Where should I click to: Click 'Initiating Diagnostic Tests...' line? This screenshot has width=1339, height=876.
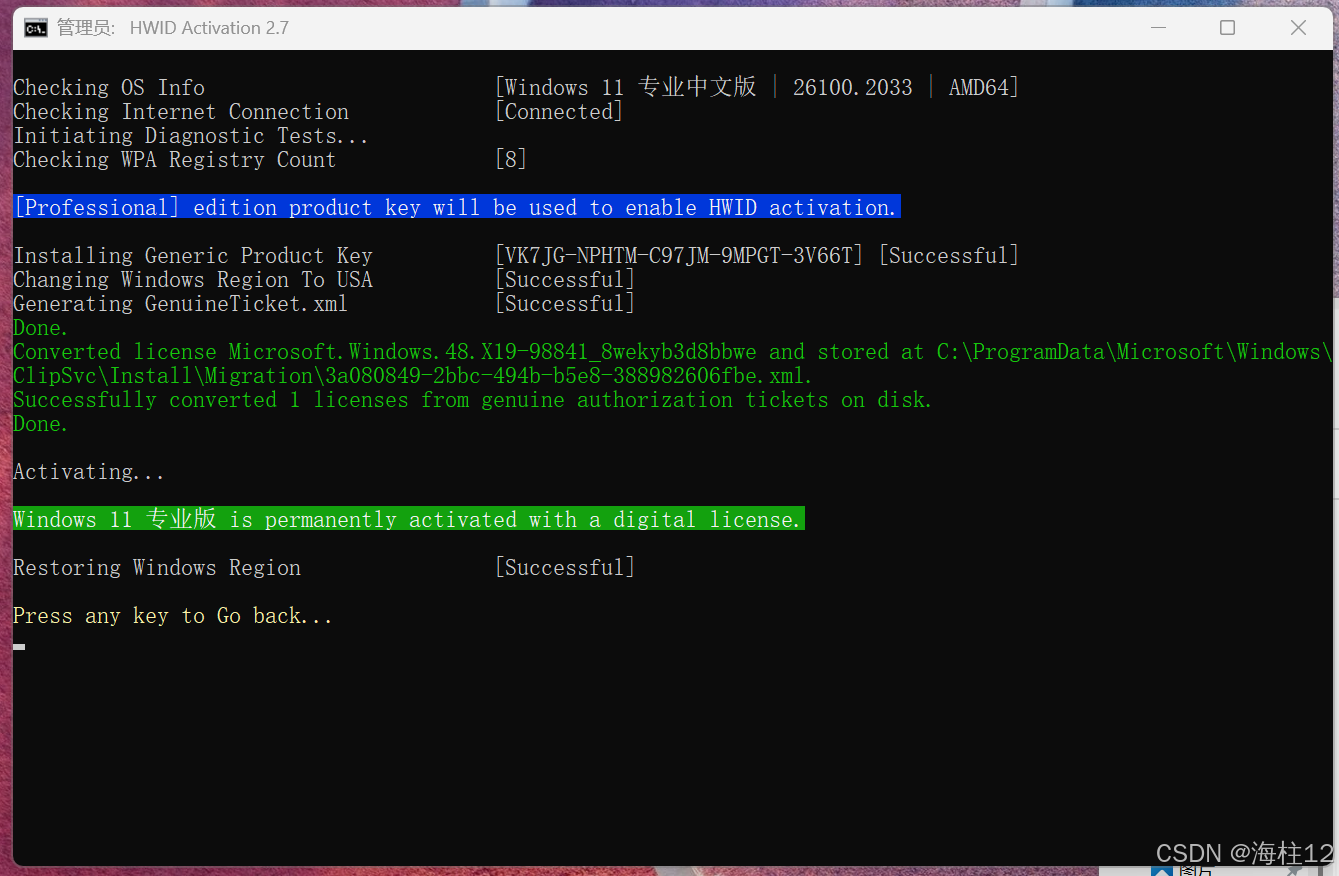click(191, 136)
